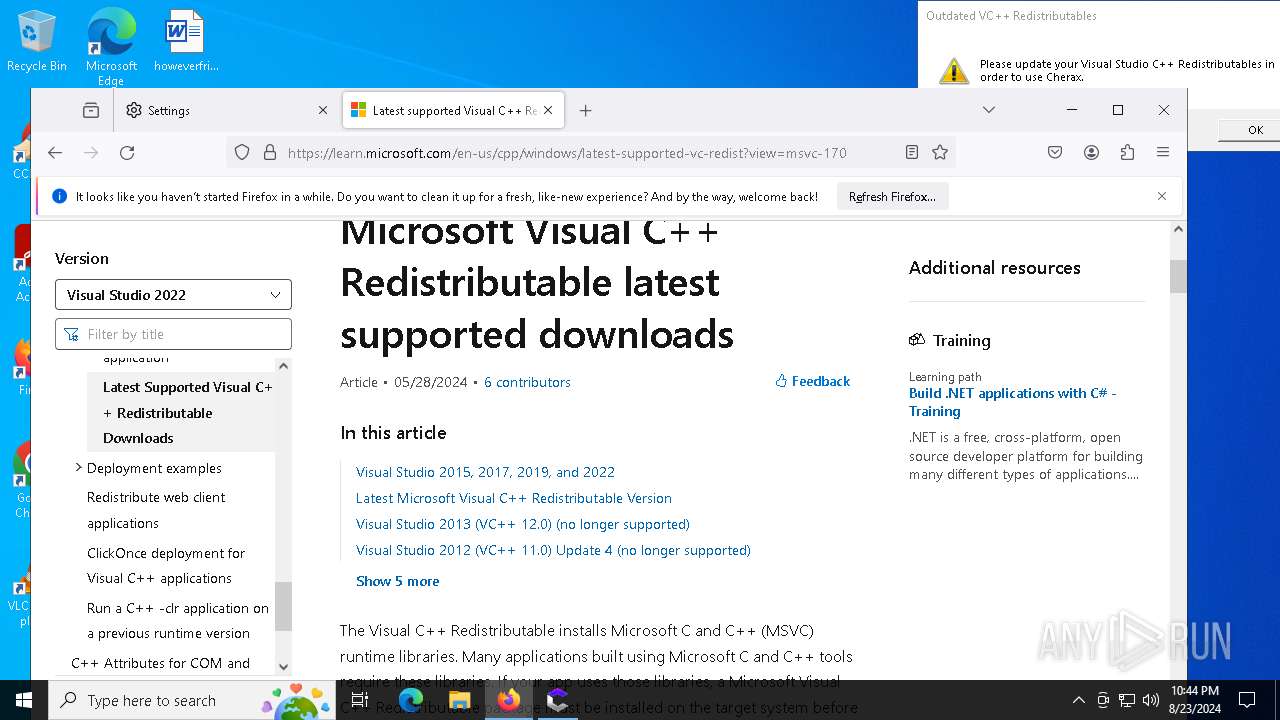1280x720 pixels.
Task: Show hidden system tray icons
Action: [1078, 700]
